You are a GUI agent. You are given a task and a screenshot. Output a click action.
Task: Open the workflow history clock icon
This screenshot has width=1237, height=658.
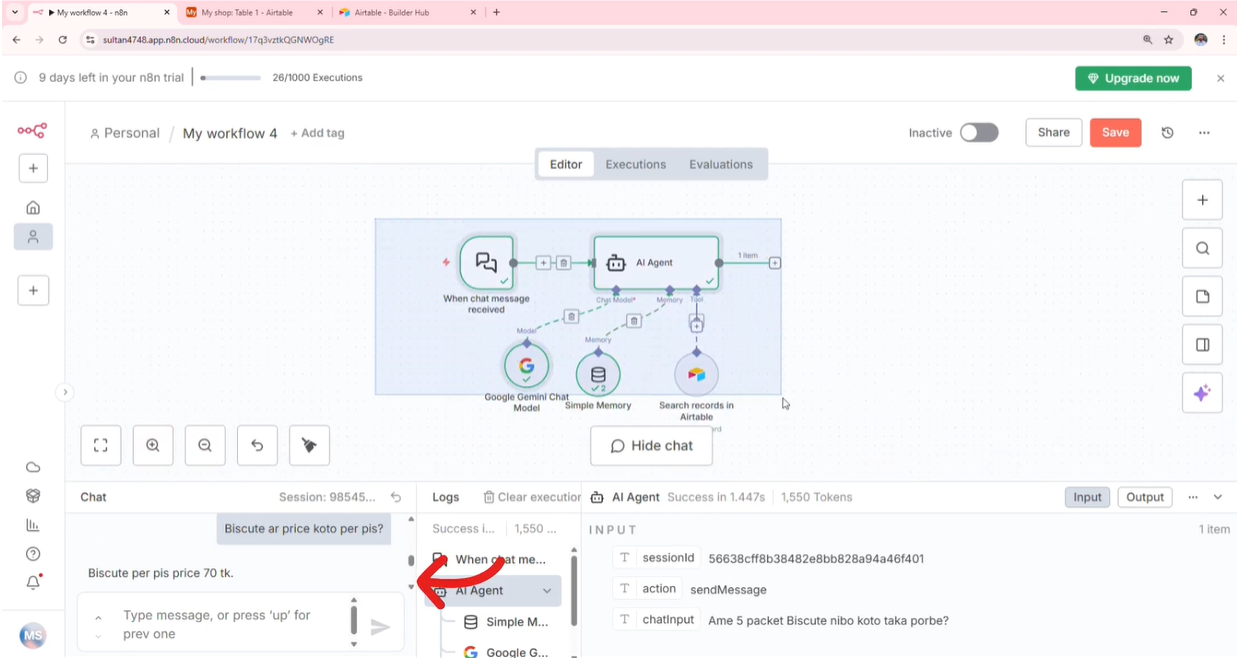click(1167, 133)
